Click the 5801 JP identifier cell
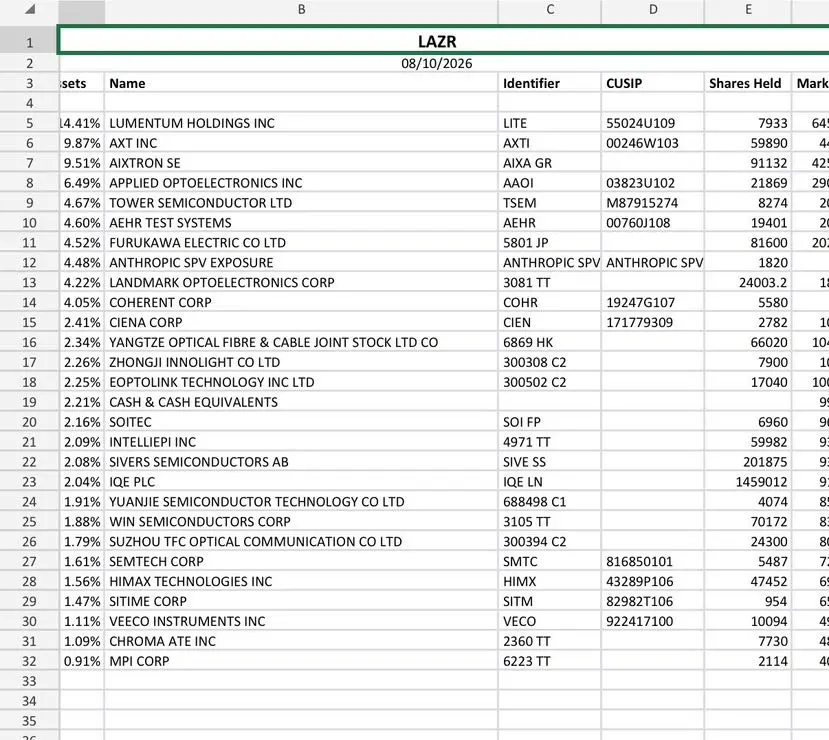Image resolution: width=829 pixels, height=740 pixels. pyautogui.click(x=549, y=243)
